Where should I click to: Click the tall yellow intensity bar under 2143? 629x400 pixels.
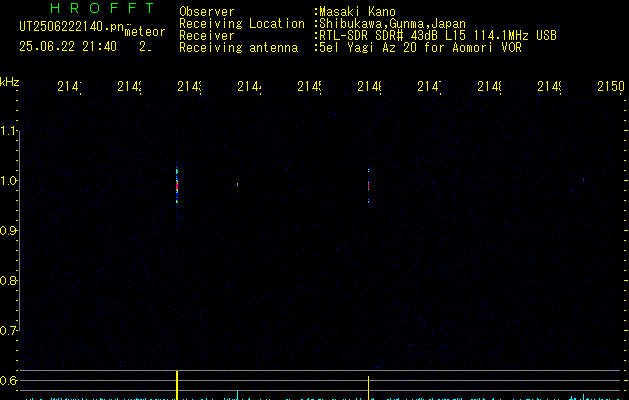point(177,385)
